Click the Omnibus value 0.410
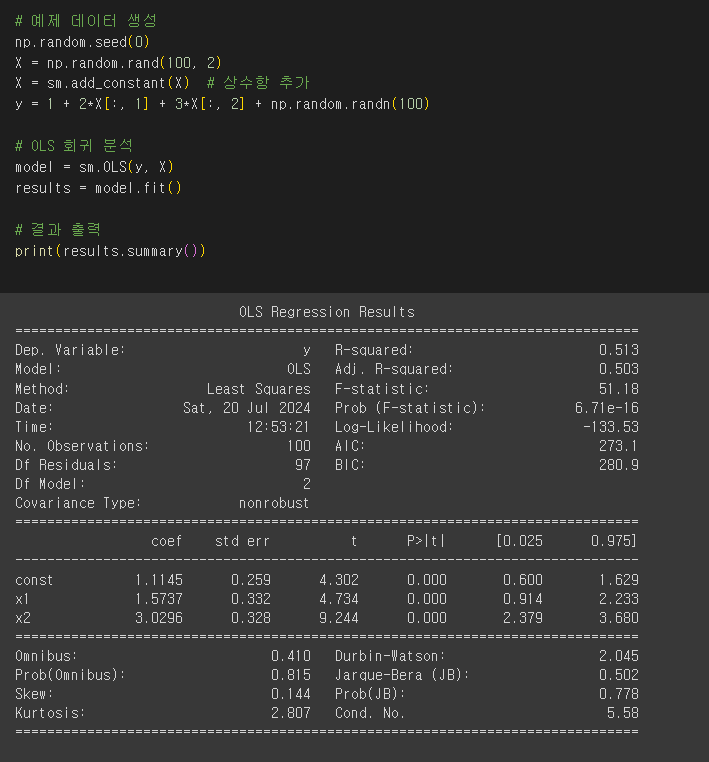This screenshot has height=762, width=709. (x=291, y=656)
